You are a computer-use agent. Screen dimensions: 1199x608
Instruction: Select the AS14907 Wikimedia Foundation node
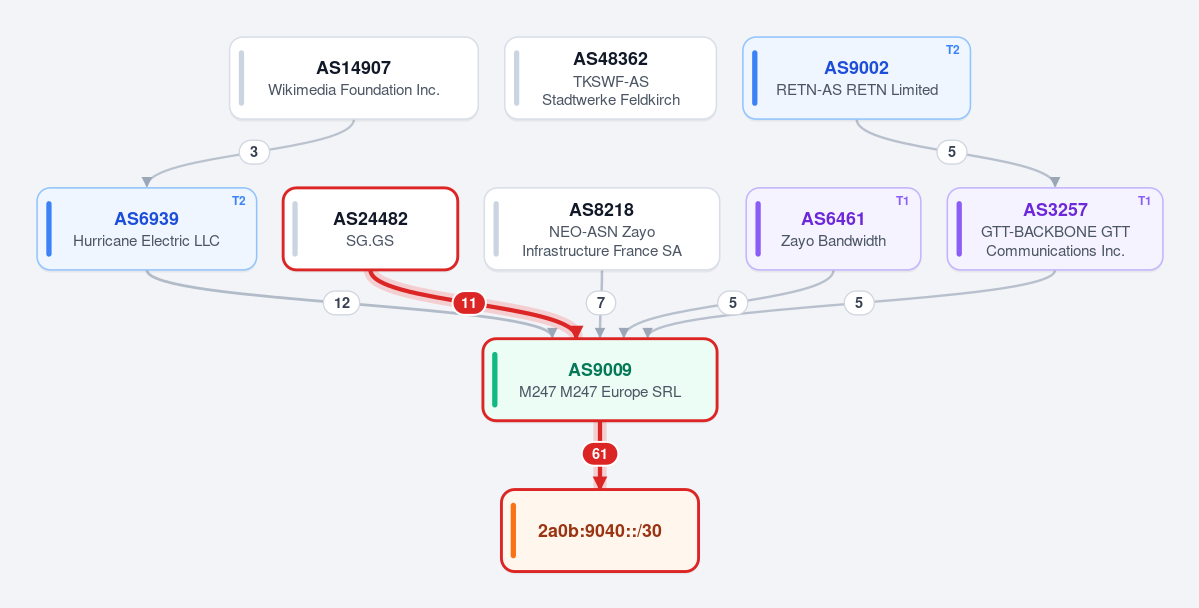pos(354,78)
